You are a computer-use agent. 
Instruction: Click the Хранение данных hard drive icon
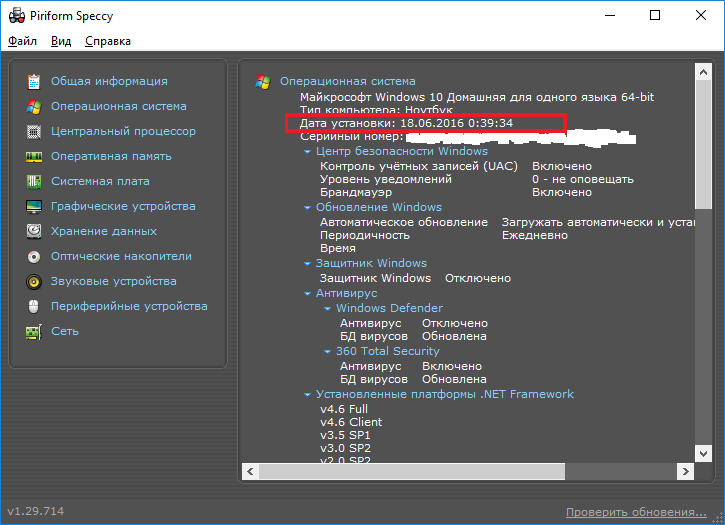click(34, 231)
